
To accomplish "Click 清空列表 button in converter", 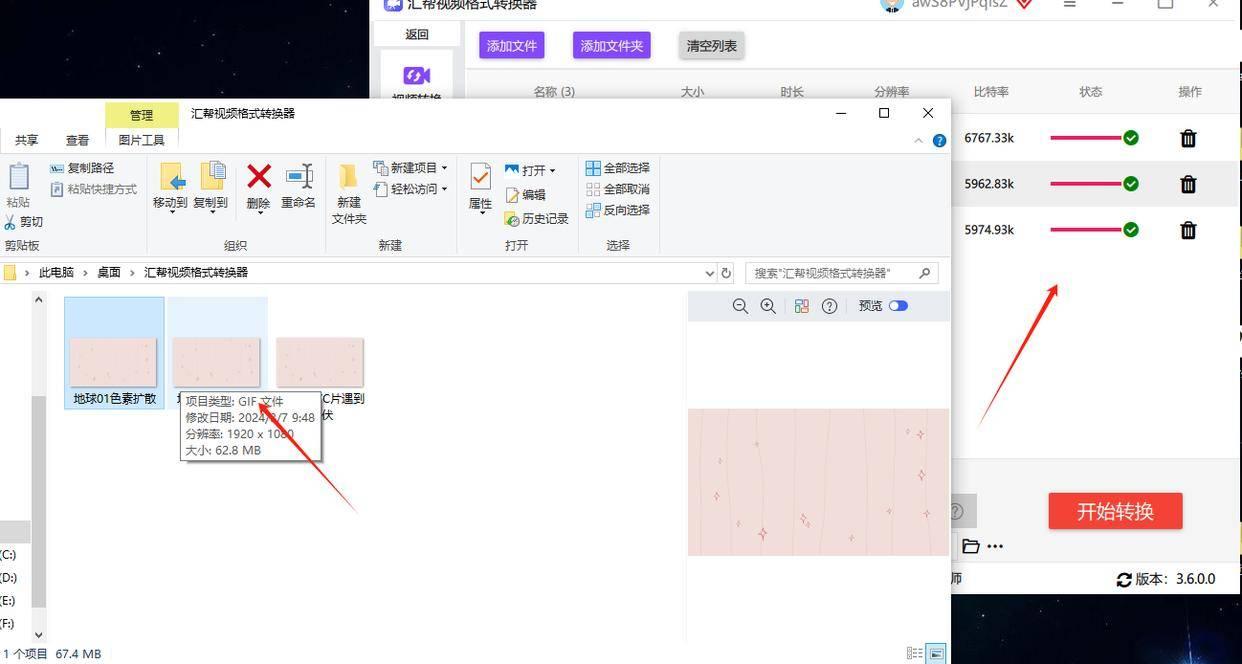I will 712,45.
